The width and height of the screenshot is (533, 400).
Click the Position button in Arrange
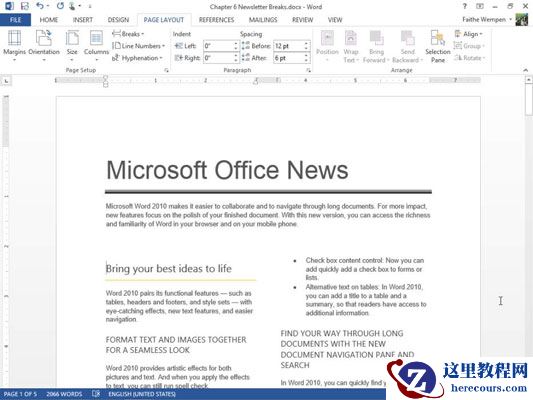point(327,46)
